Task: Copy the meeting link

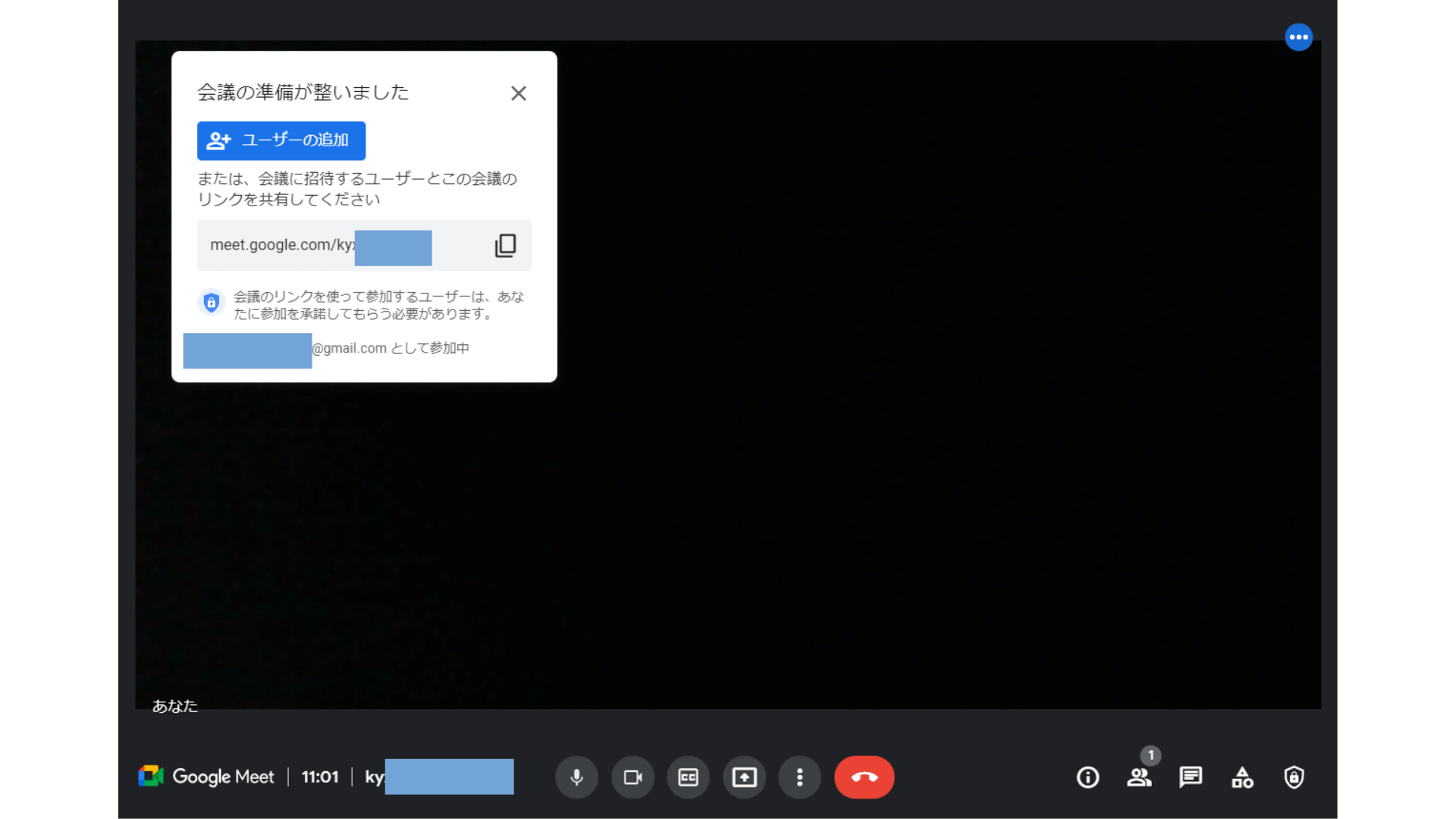Action: point(505,245)
